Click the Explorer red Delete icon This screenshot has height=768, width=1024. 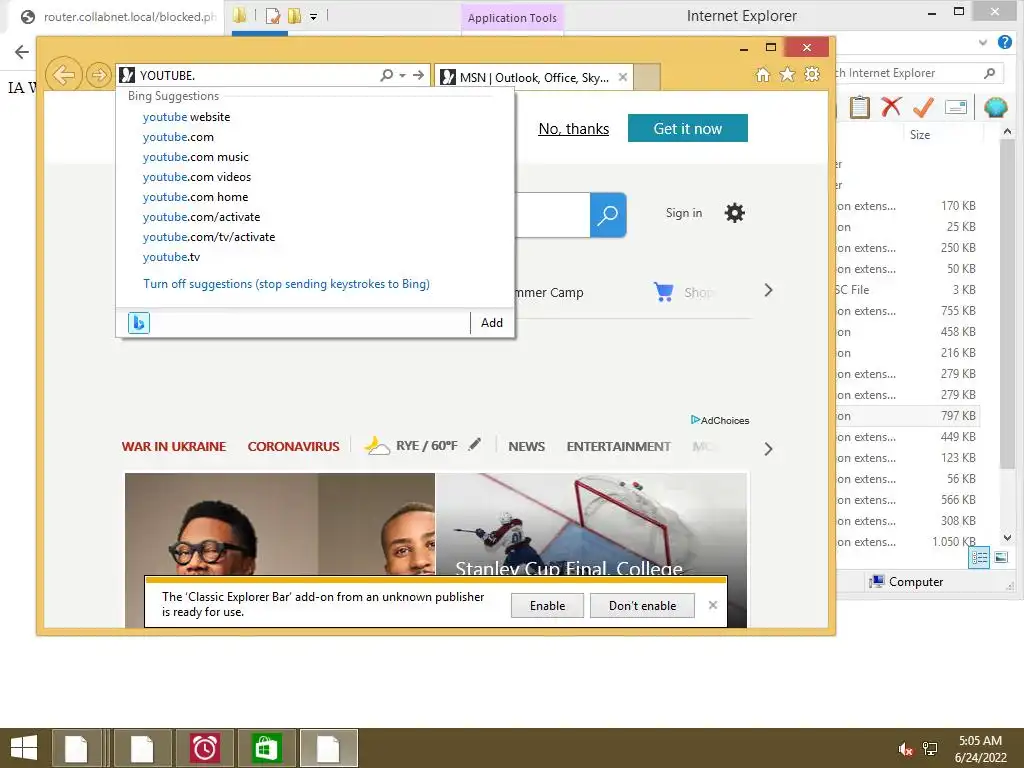click(x=891, y=106)
